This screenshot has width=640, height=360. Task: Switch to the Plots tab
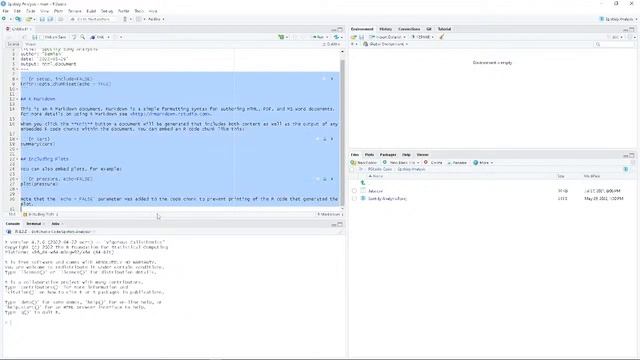coord(369,155)
